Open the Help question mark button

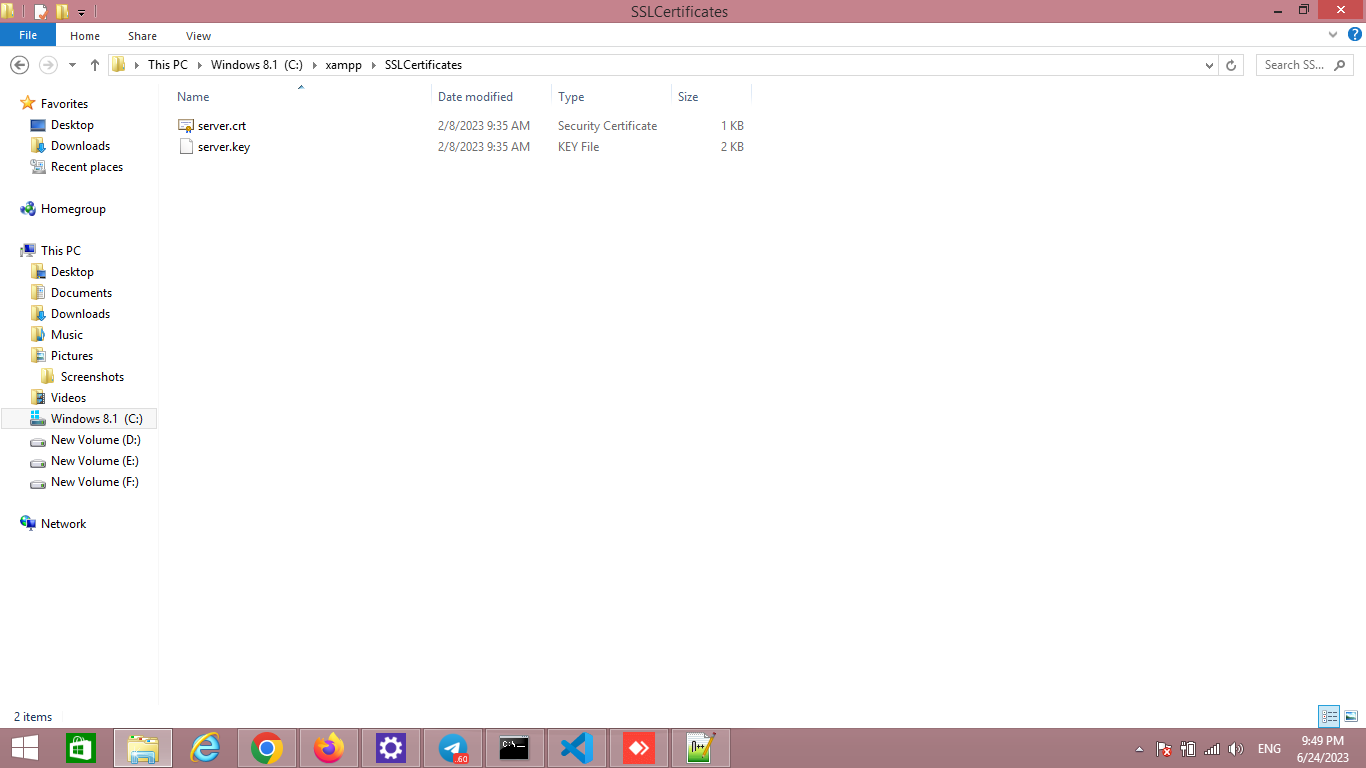coord(1355,35)
